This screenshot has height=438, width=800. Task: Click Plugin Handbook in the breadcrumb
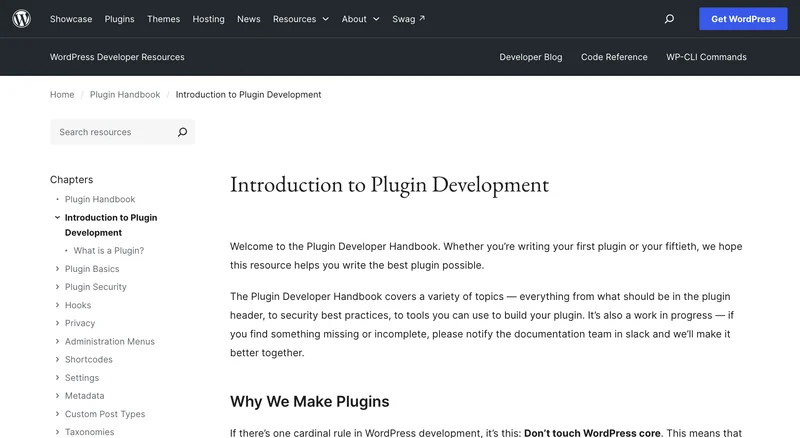tap(125, 94)
